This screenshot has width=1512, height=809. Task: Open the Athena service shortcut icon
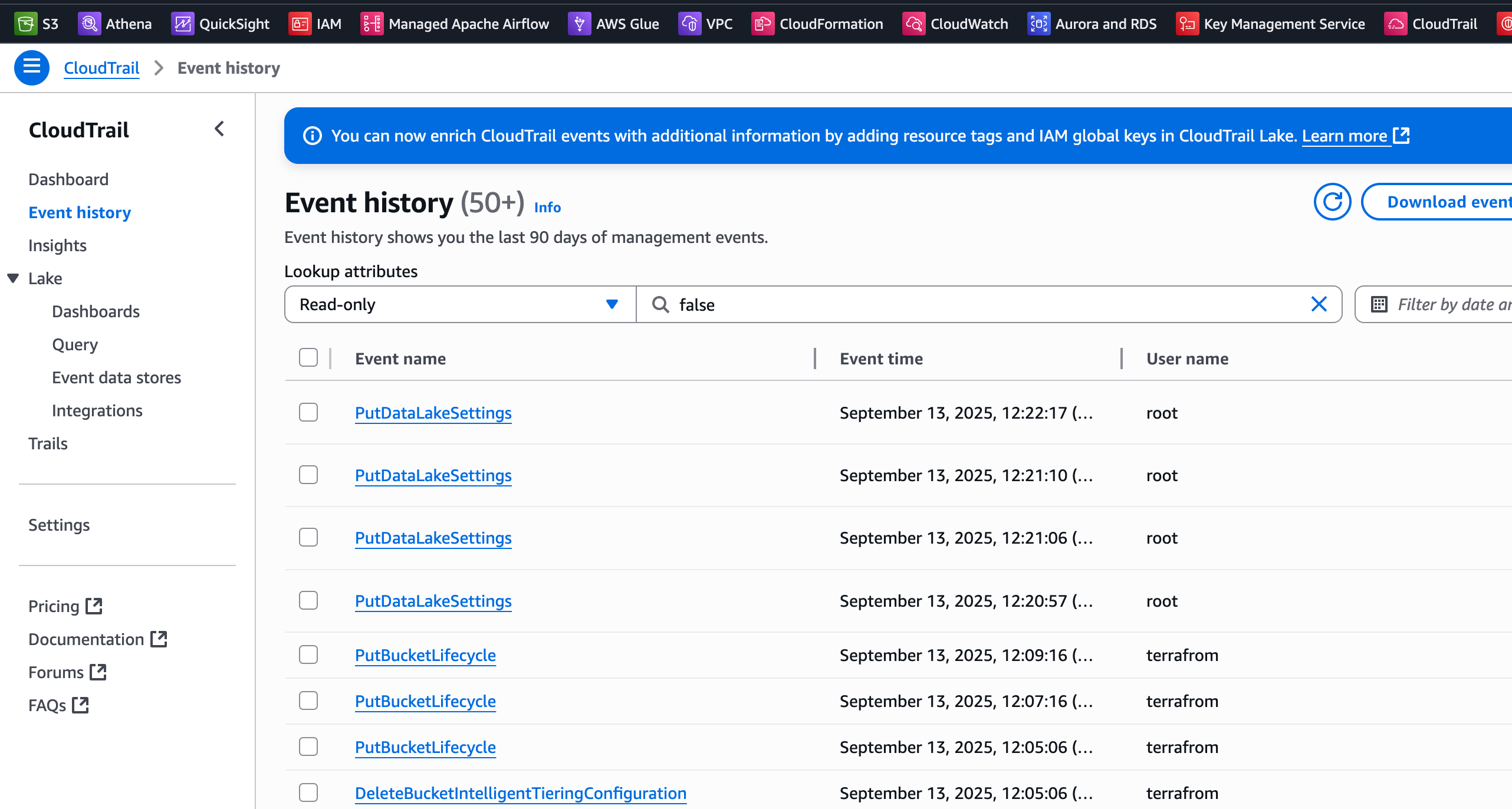pos(89,24)
